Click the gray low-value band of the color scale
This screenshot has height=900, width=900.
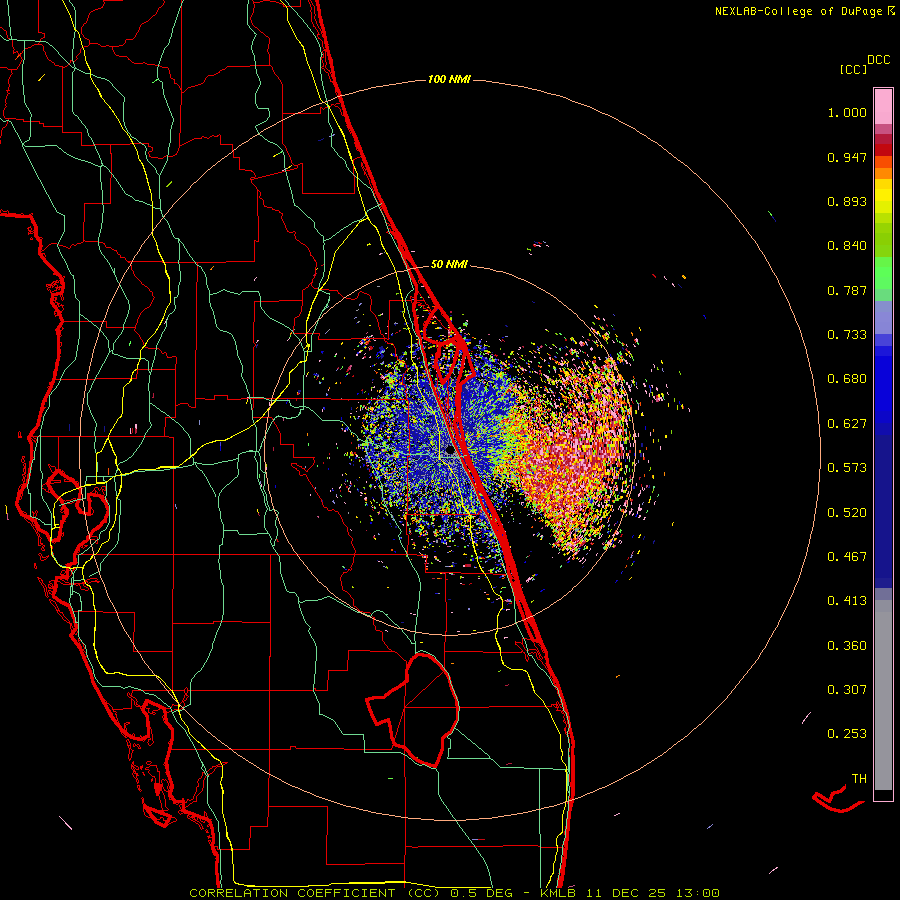pos(883,695)
